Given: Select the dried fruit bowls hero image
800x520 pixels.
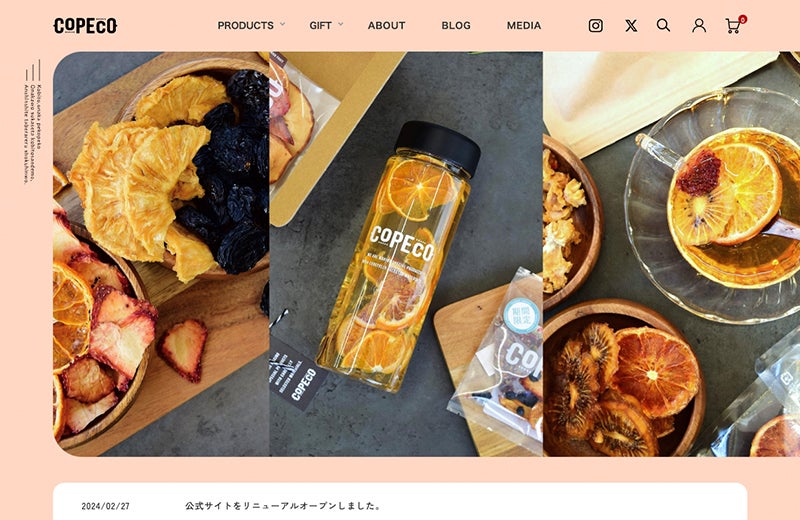Looking at the screenshot, I should 161,254.
